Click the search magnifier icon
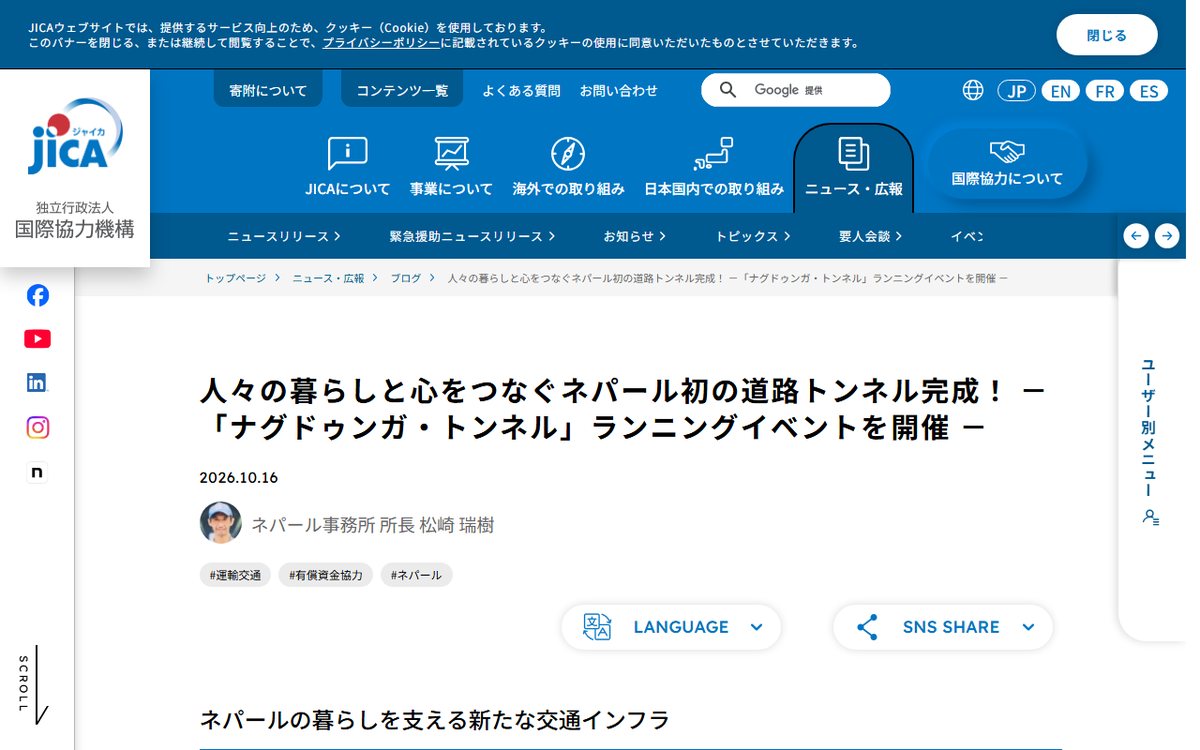This screenshot has height=750, width=1200. click(728, 90)
